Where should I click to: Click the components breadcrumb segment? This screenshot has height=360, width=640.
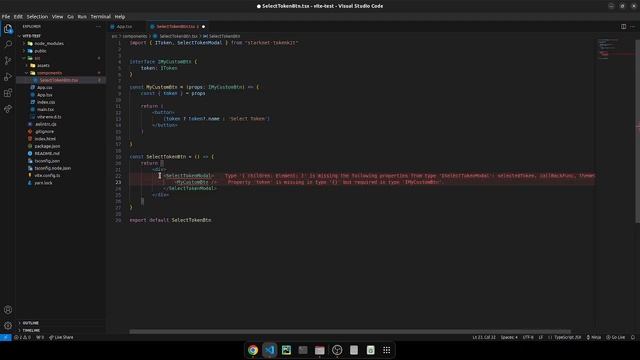(x=135, y=36)
